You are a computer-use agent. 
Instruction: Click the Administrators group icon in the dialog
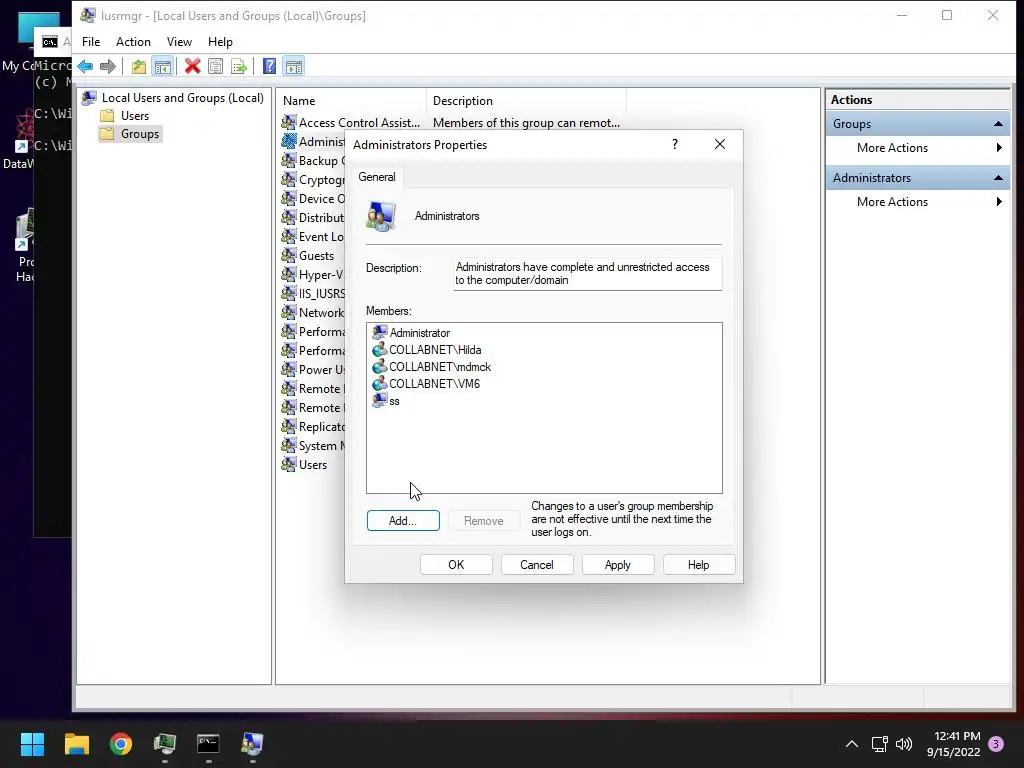pos(381,216)
